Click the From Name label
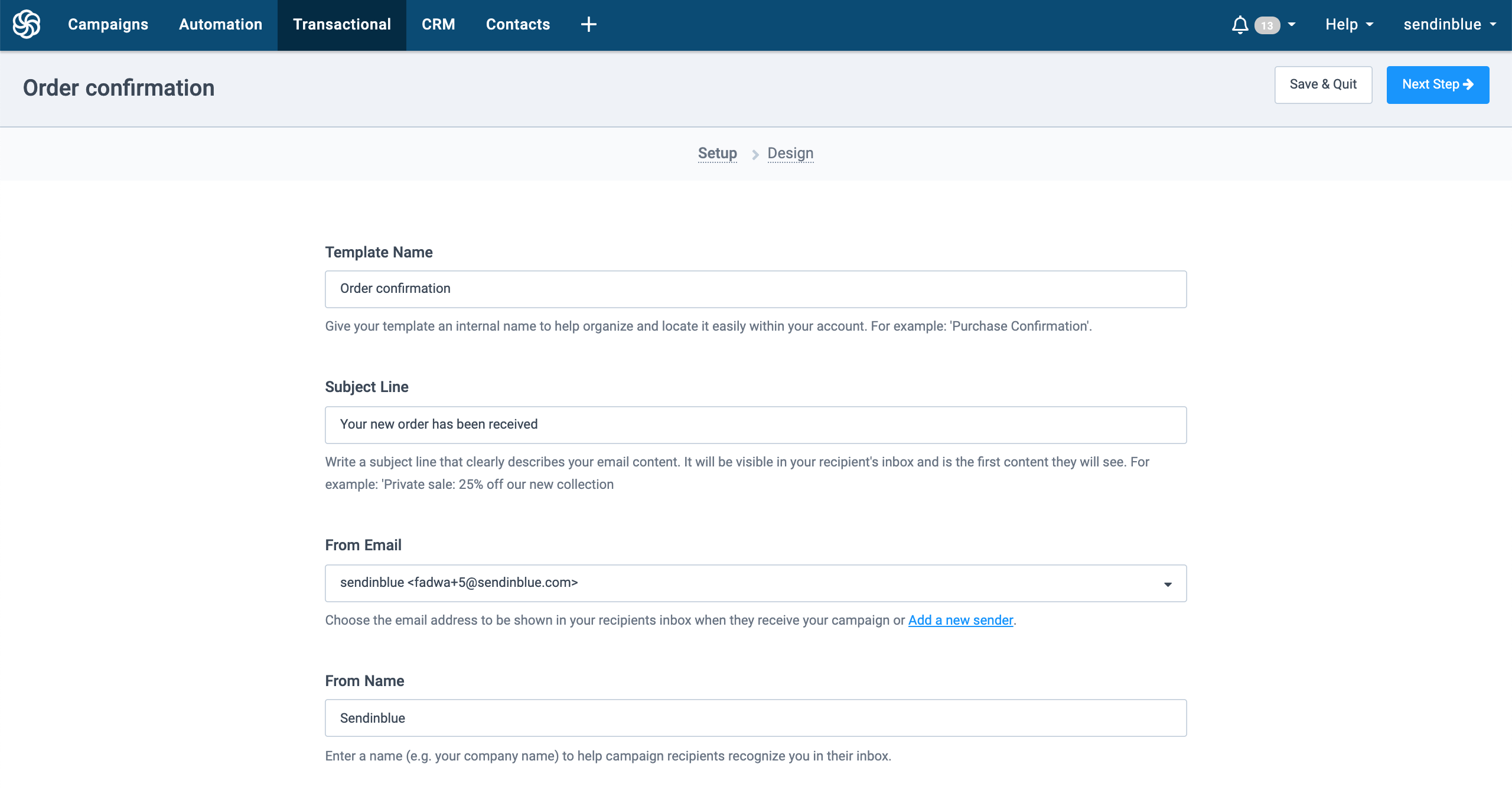Viewport: 1512px width, 790px height. coord(364,681)
